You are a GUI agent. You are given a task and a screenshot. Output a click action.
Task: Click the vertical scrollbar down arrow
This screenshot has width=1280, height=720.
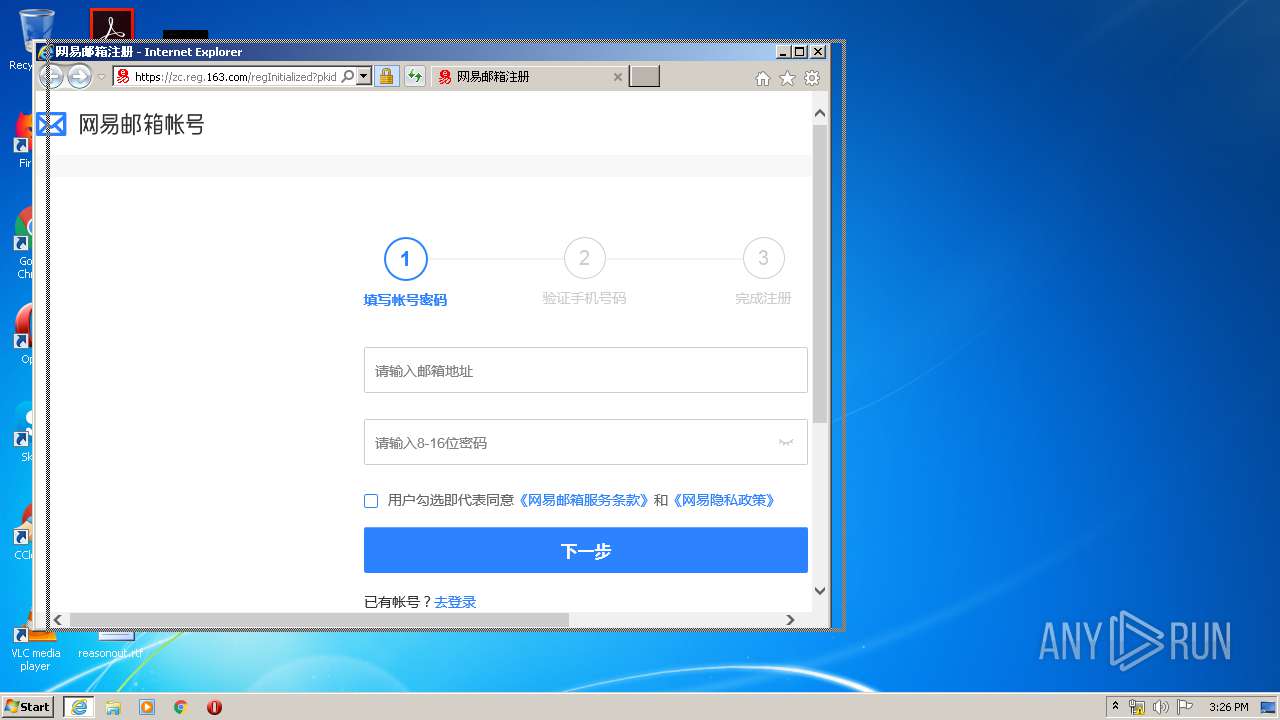[820, 591]
